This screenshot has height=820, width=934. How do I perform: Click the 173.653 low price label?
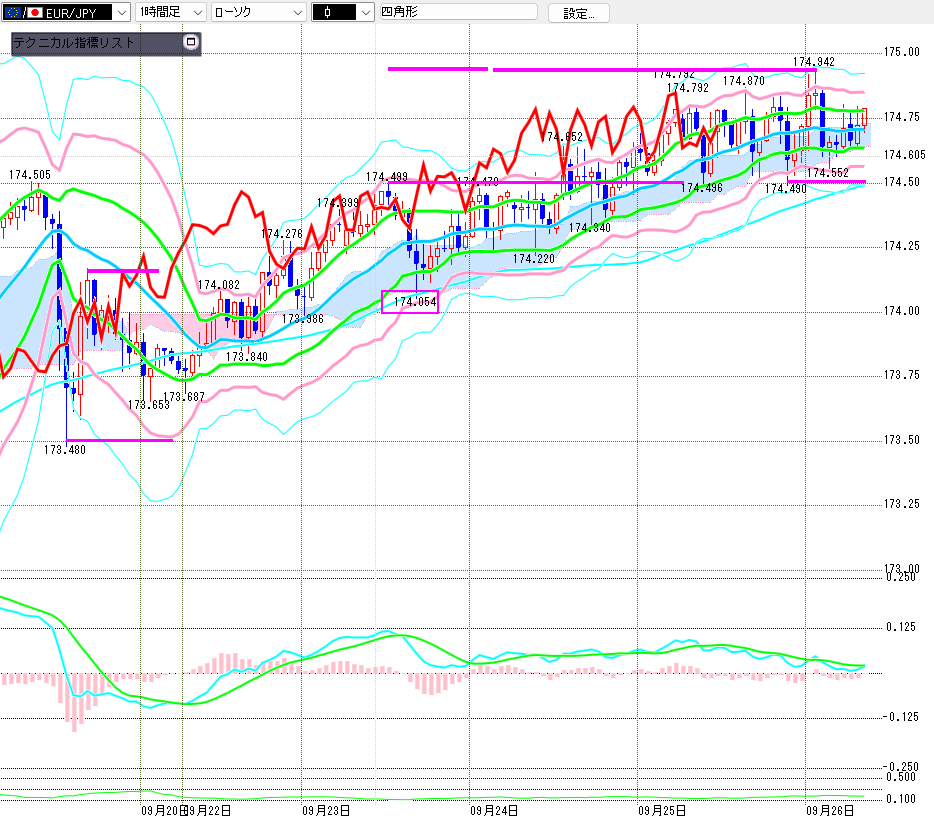coord(148,405)
